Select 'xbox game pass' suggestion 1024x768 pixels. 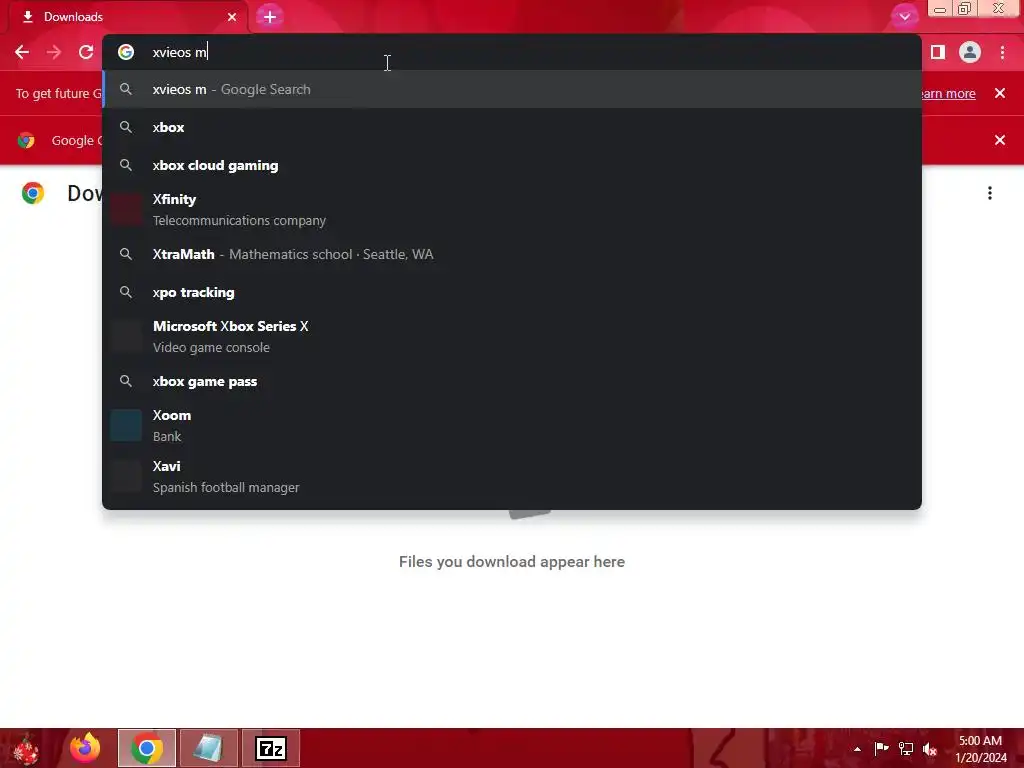point(512,381)
